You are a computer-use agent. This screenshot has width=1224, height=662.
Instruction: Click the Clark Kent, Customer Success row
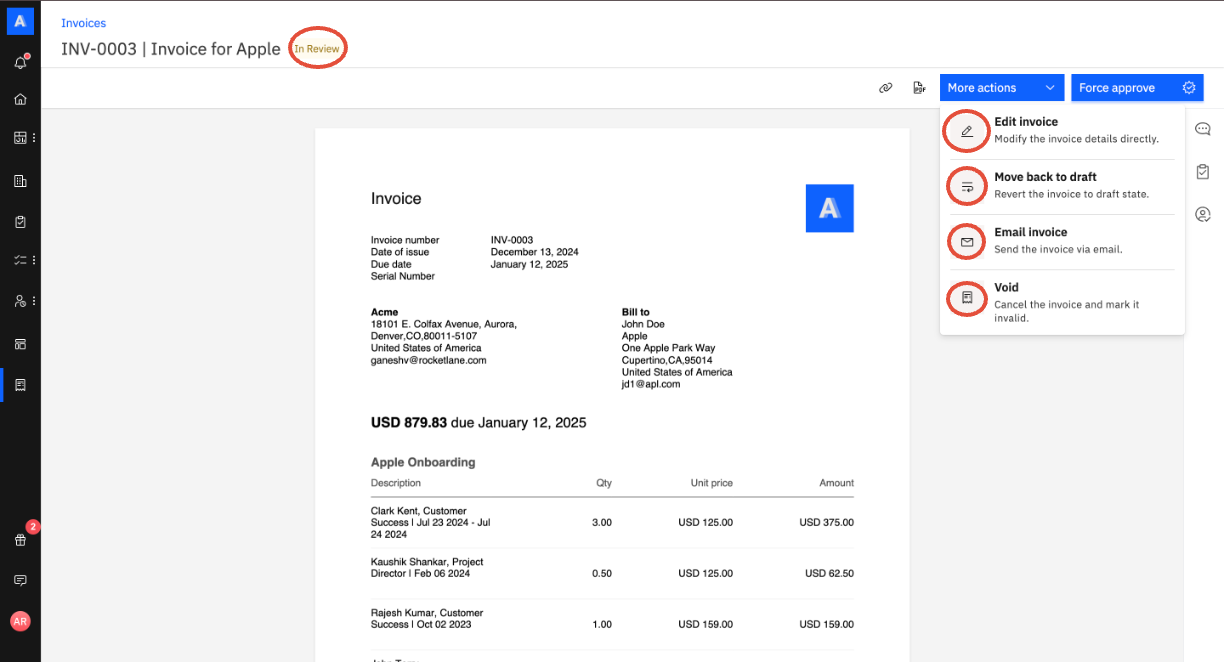pyautogui.click(x=612, y=523)
